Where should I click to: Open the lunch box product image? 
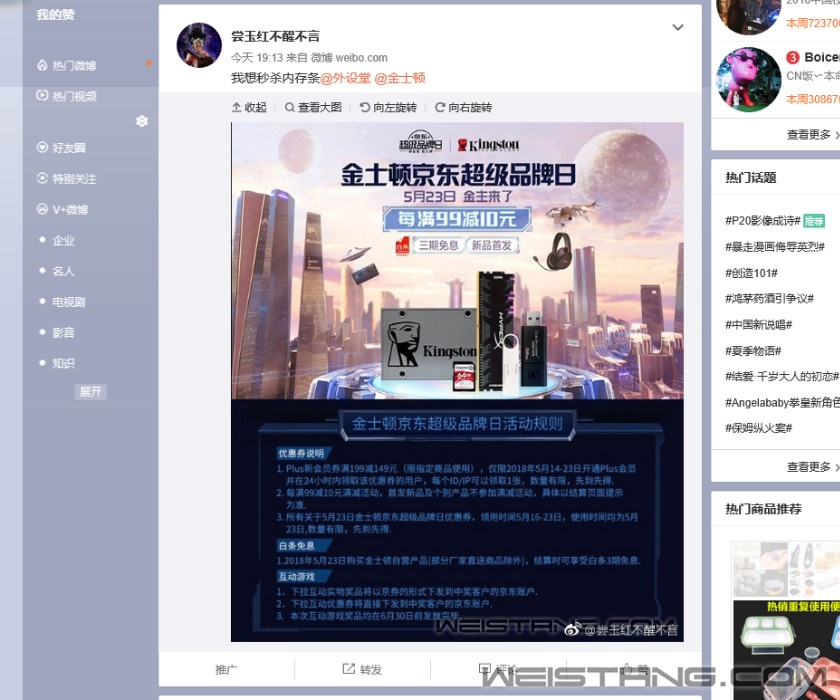pos(786,650)
